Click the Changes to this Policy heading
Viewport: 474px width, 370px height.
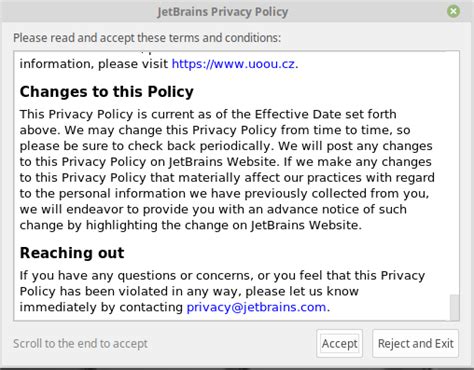[x=107, y=92]
